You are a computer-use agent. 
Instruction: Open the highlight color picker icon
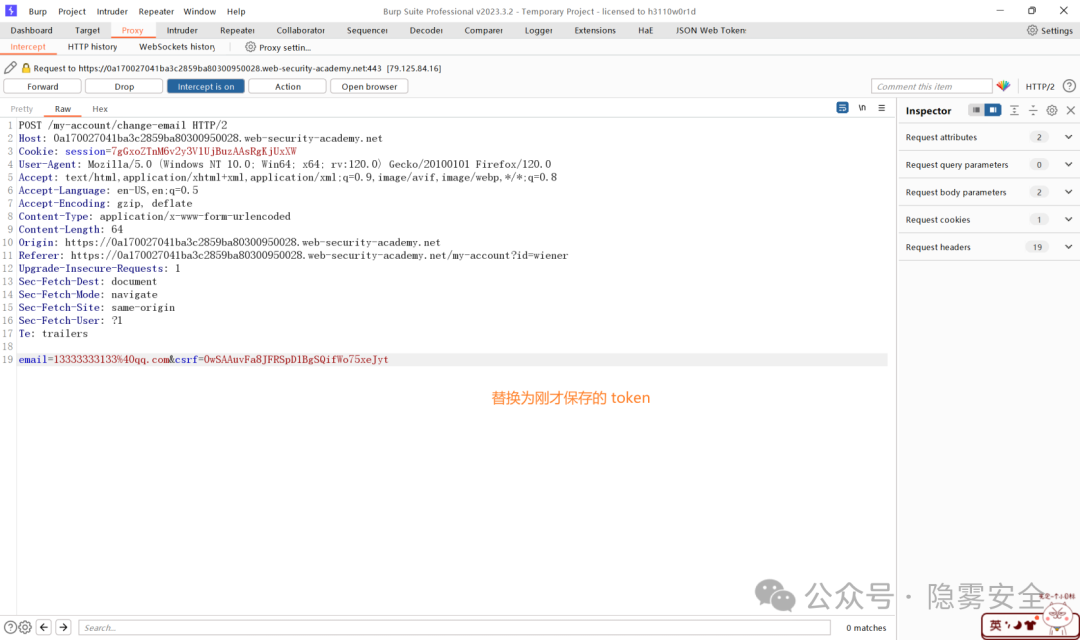pyautogui.click(x=1004, y=86)
